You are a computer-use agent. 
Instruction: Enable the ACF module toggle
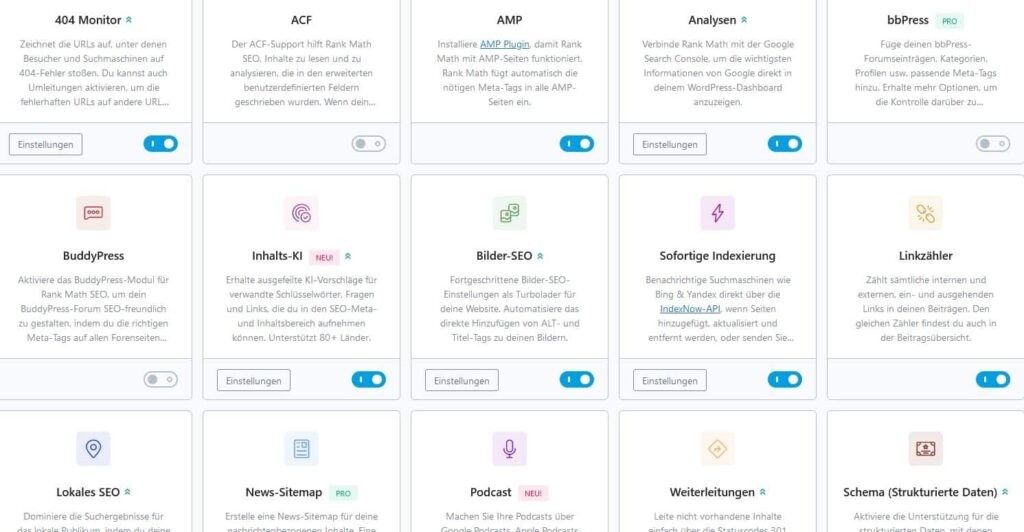[368, 144]
